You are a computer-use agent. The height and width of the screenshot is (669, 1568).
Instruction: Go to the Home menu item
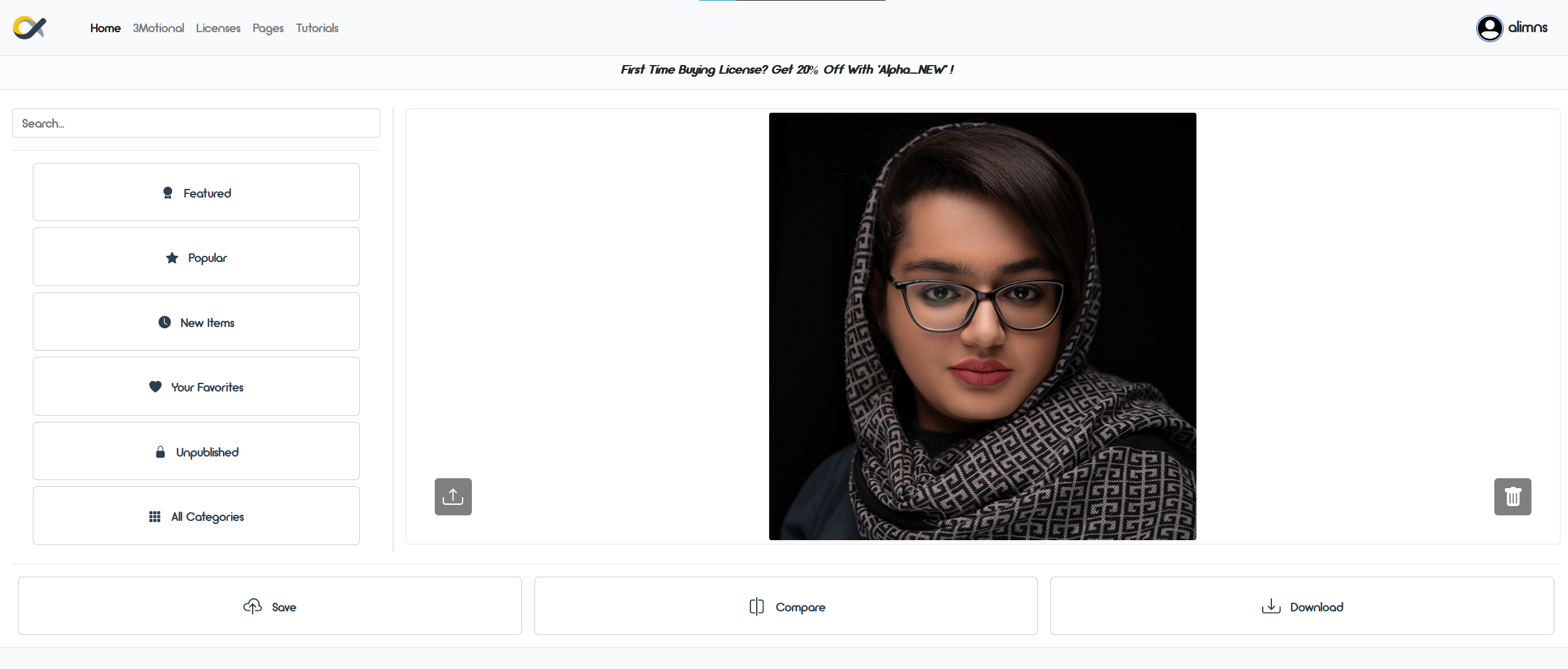pyautogui.click(x=105, y=28)
